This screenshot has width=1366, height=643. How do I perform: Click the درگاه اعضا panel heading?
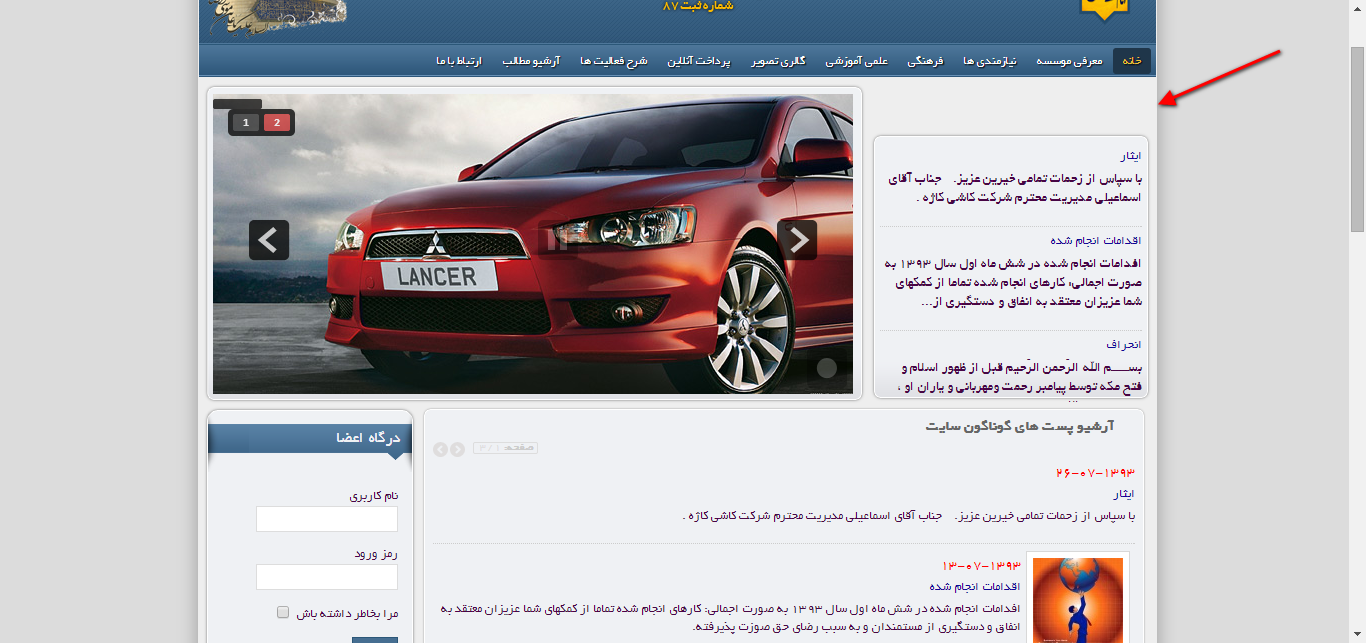(368, 438)
